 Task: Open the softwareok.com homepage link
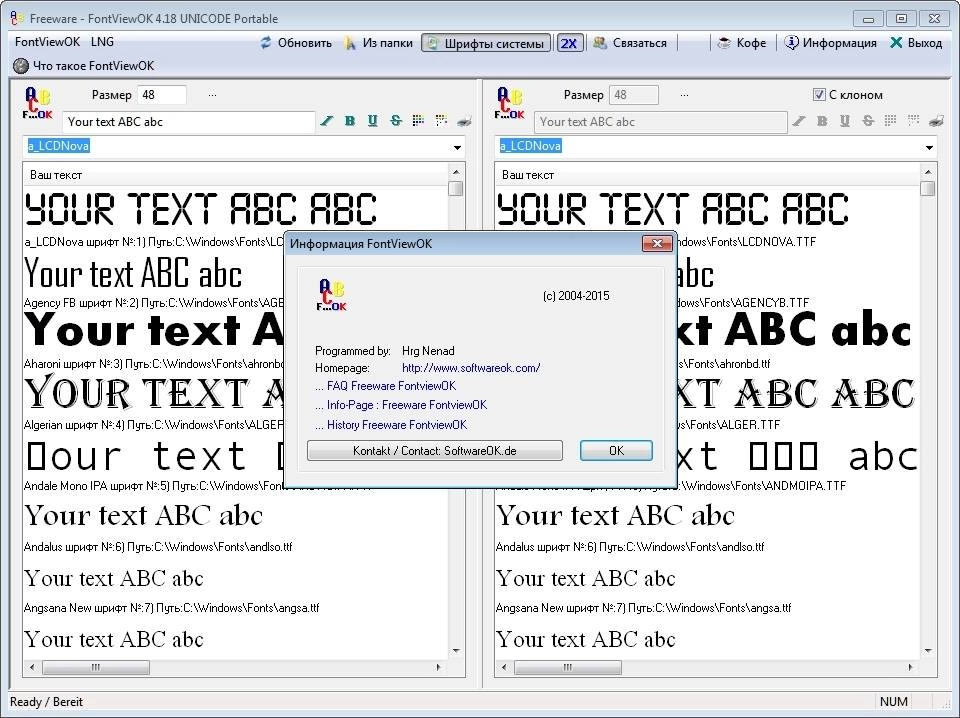[471, 368]
